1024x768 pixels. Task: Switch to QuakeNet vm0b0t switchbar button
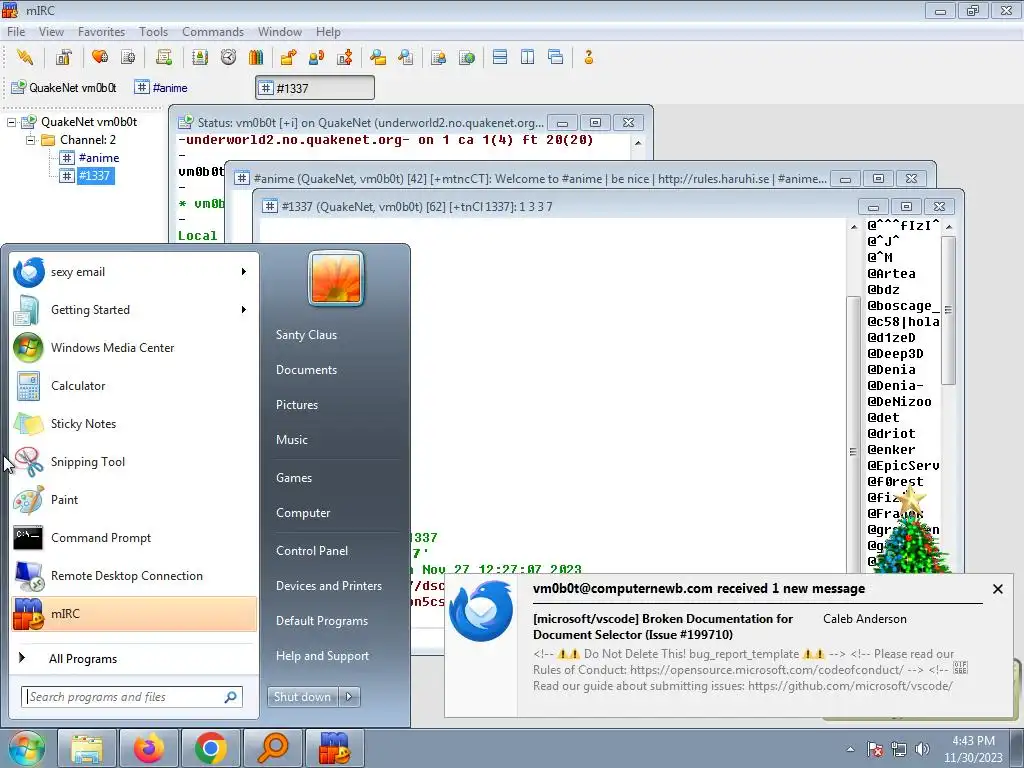pyautogui.click(x=65, y=88)
